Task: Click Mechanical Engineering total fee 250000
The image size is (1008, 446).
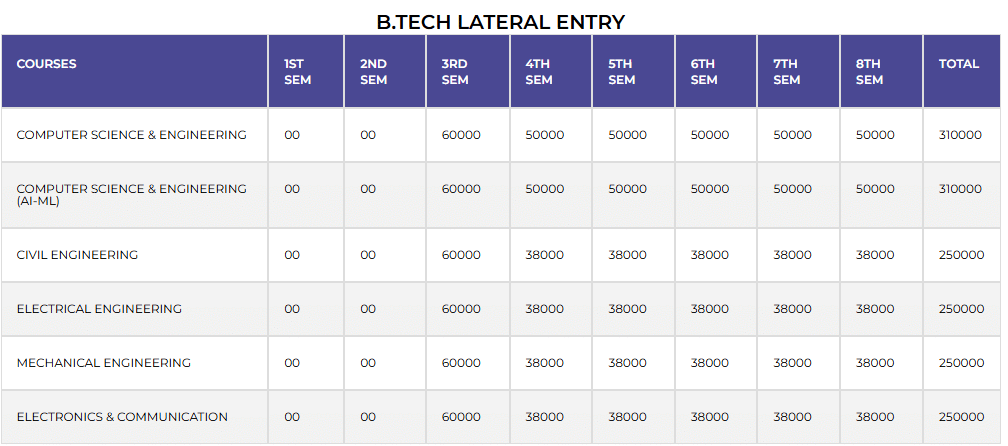Action: click(961, 363)
